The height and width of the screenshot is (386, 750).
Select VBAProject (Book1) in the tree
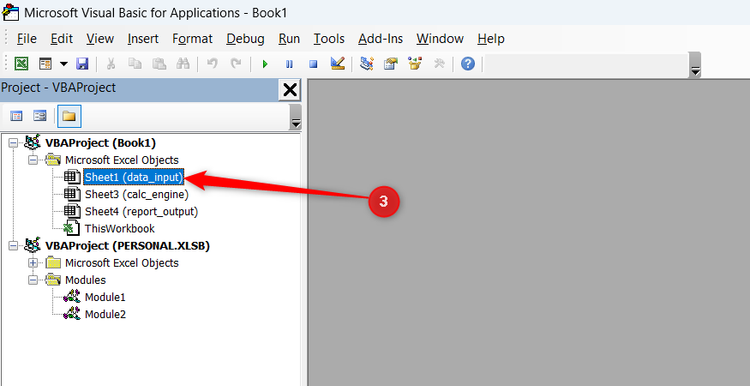click(x=100, y=143)
